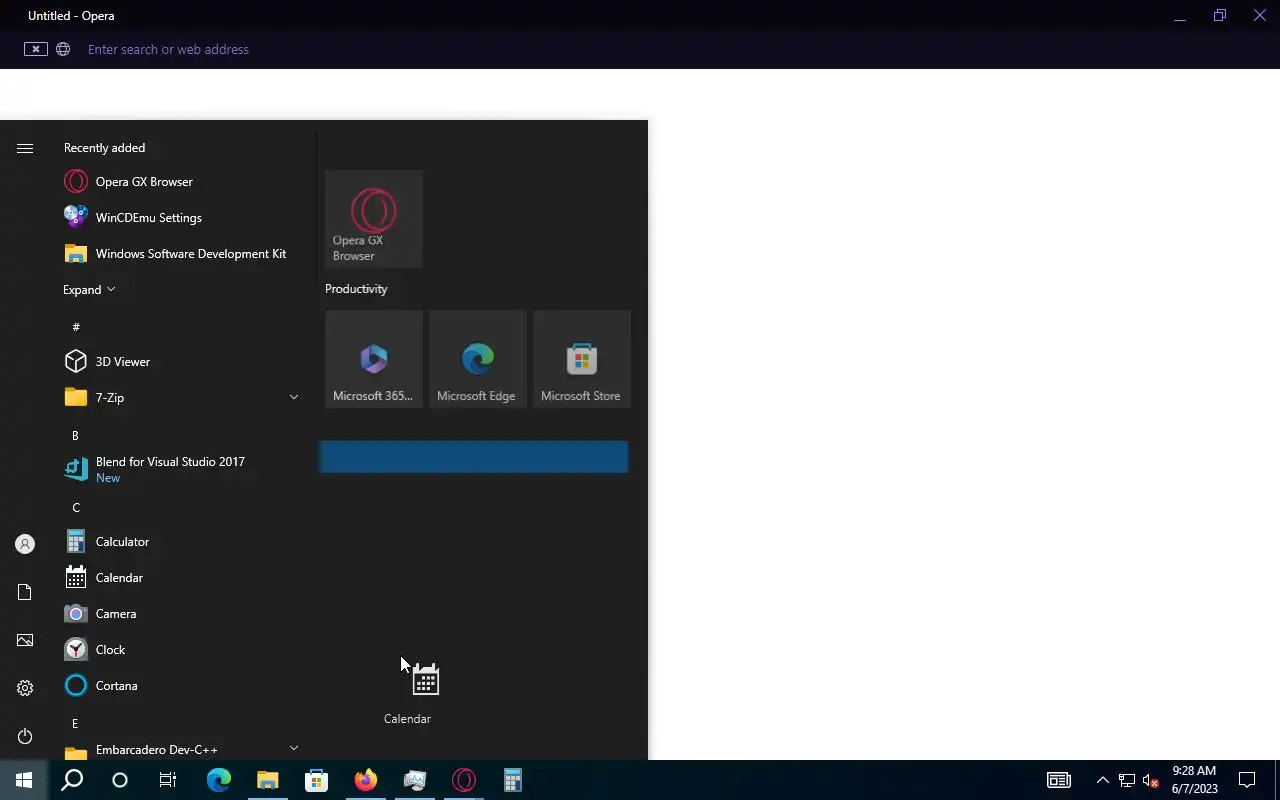The image size is (1280, 800).
Task: Open the network icon in system tray
Action: coord(1126,781)
